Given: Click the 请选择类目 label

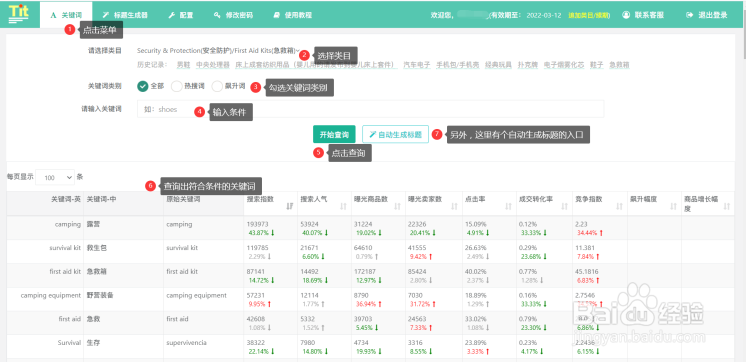Looking at the screenshot, I should (105, 50).
